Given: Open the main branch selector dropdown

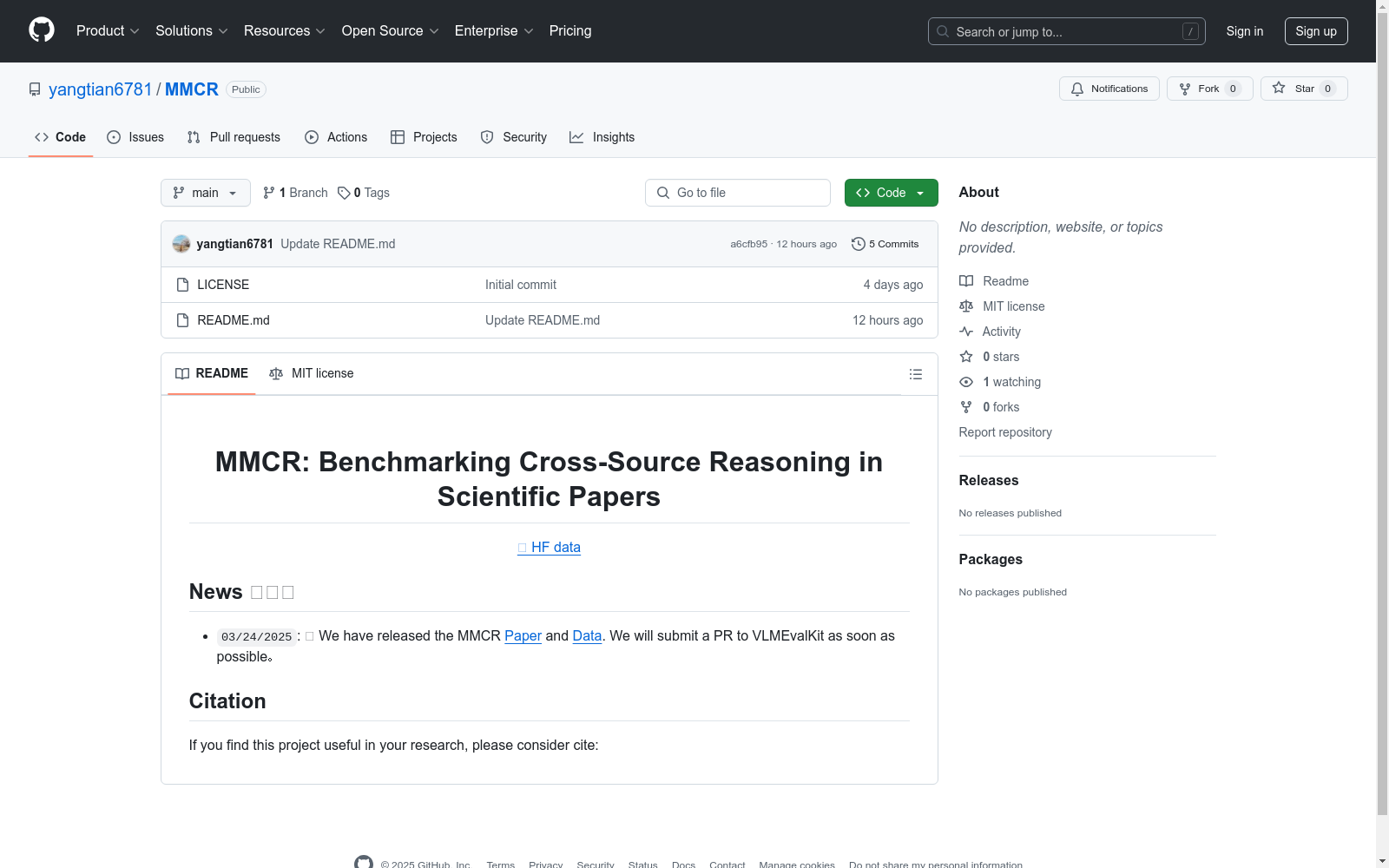Looking at the screenshot, I should tap(206, 193).
